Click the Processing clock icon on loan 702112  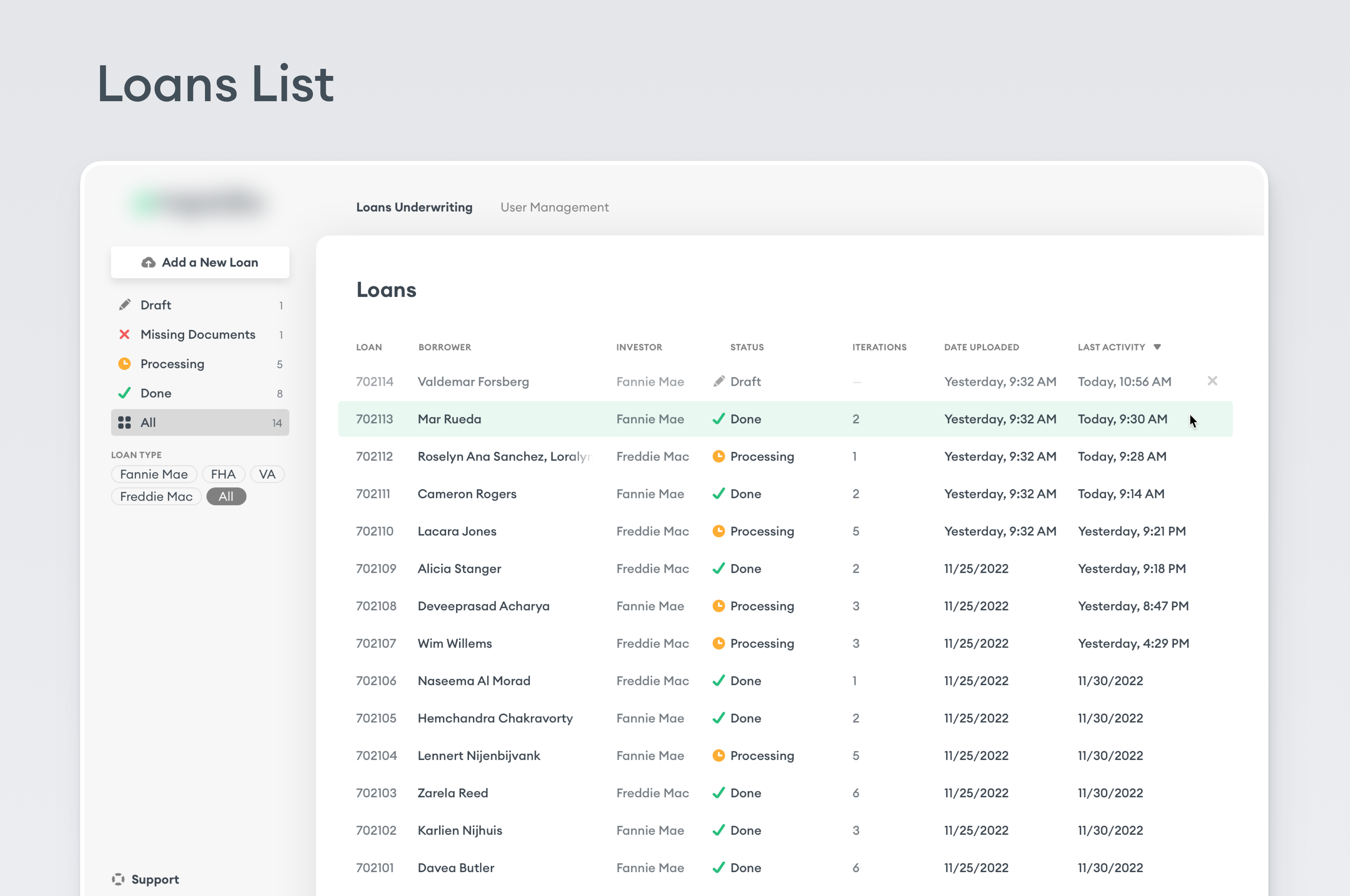tap(719, 456)
